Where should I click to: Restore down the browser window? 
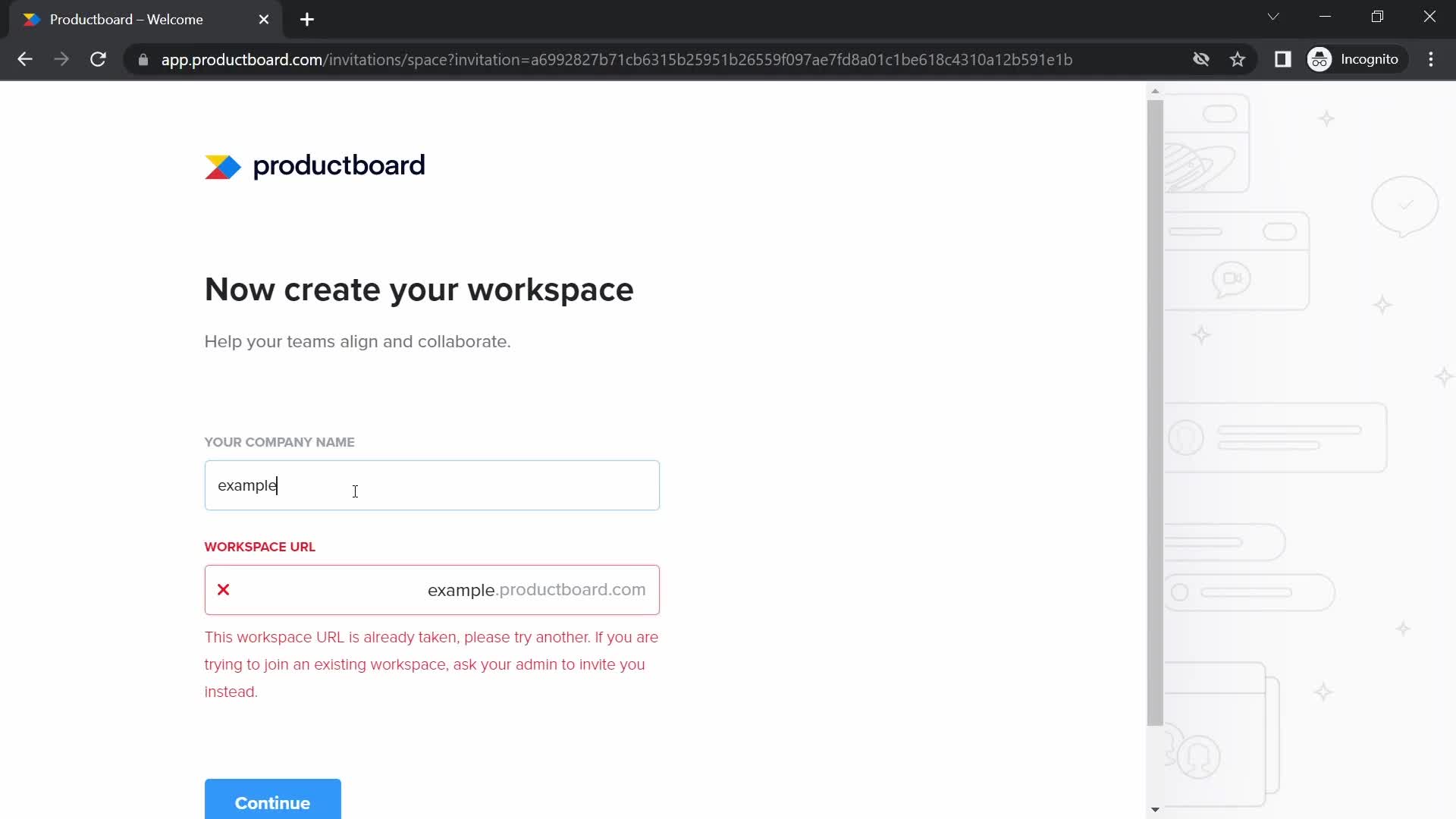point(1377,17)
